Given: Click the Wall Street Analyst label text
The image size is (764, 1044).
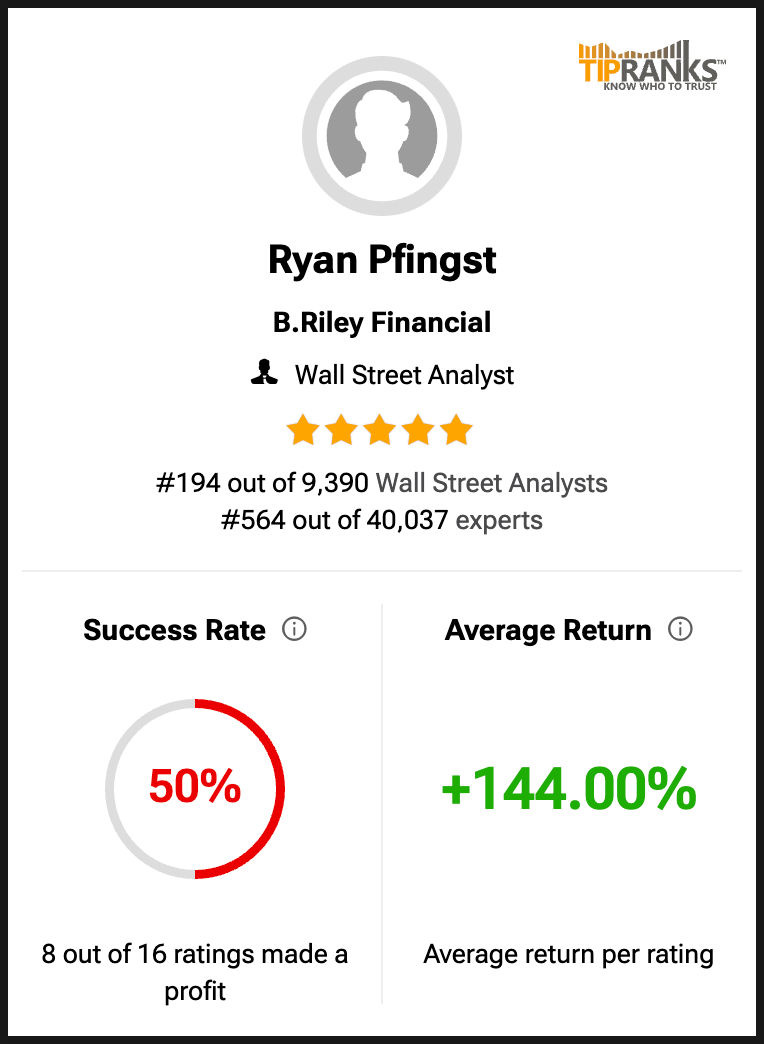Looking at the screenshot, I should (404, 375).
